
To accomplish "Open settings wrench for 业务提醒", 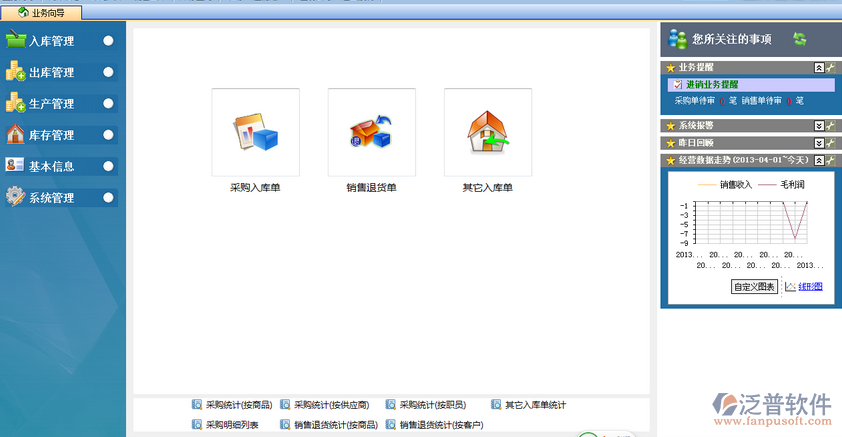I will [x=831, y=68].
